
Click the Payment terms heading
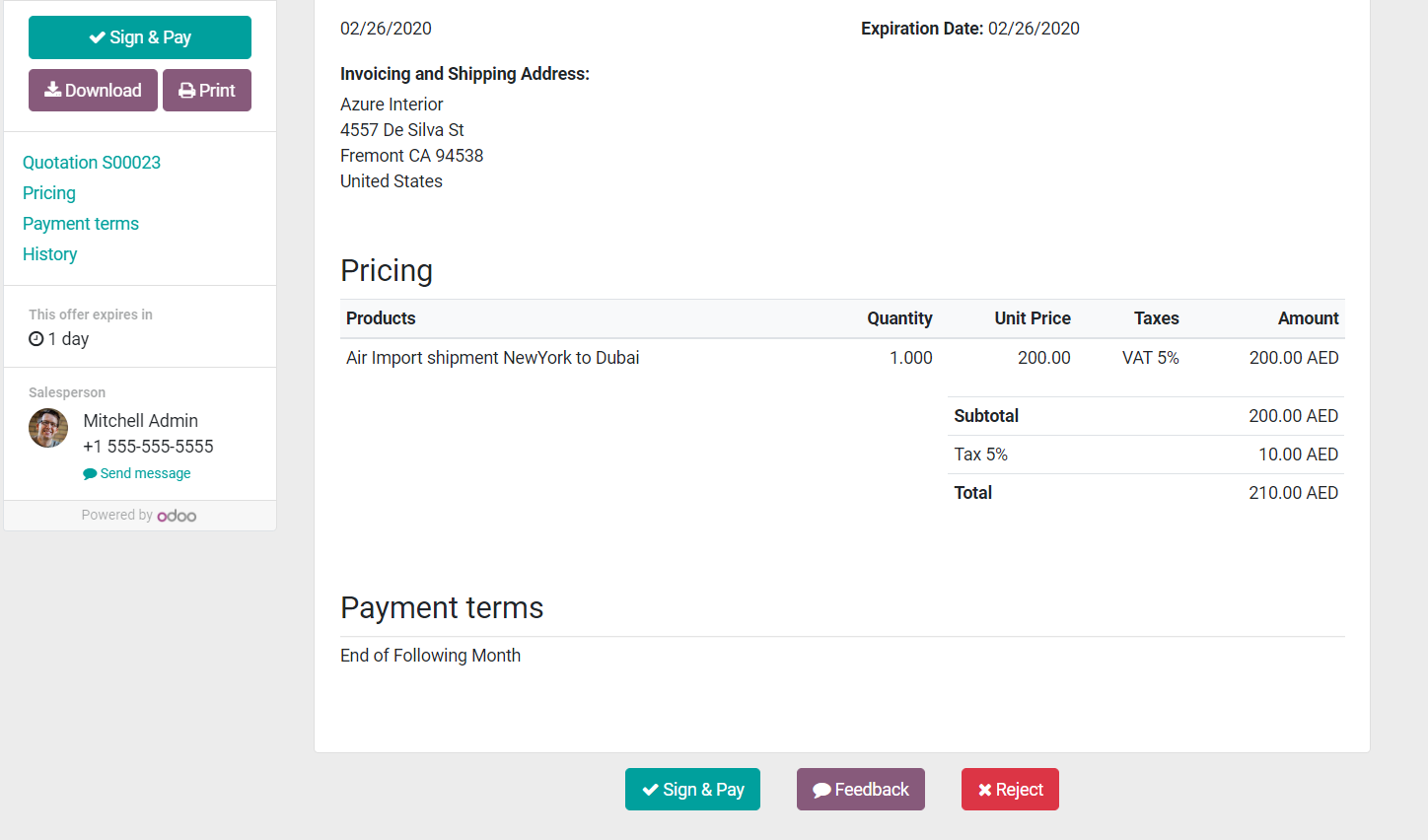click(x=442, y=608)
